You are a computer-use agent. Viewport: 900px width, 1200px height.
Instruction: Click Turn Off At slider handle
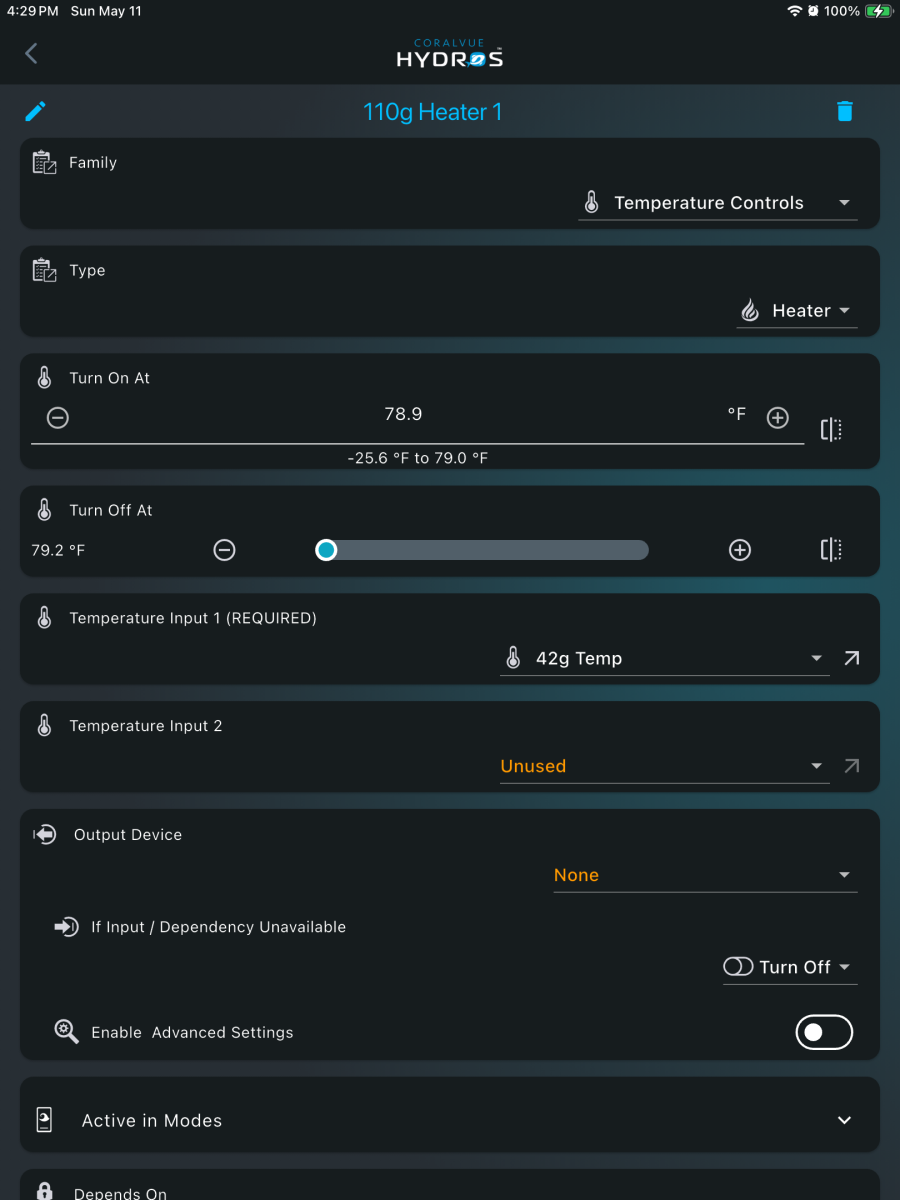326,550
